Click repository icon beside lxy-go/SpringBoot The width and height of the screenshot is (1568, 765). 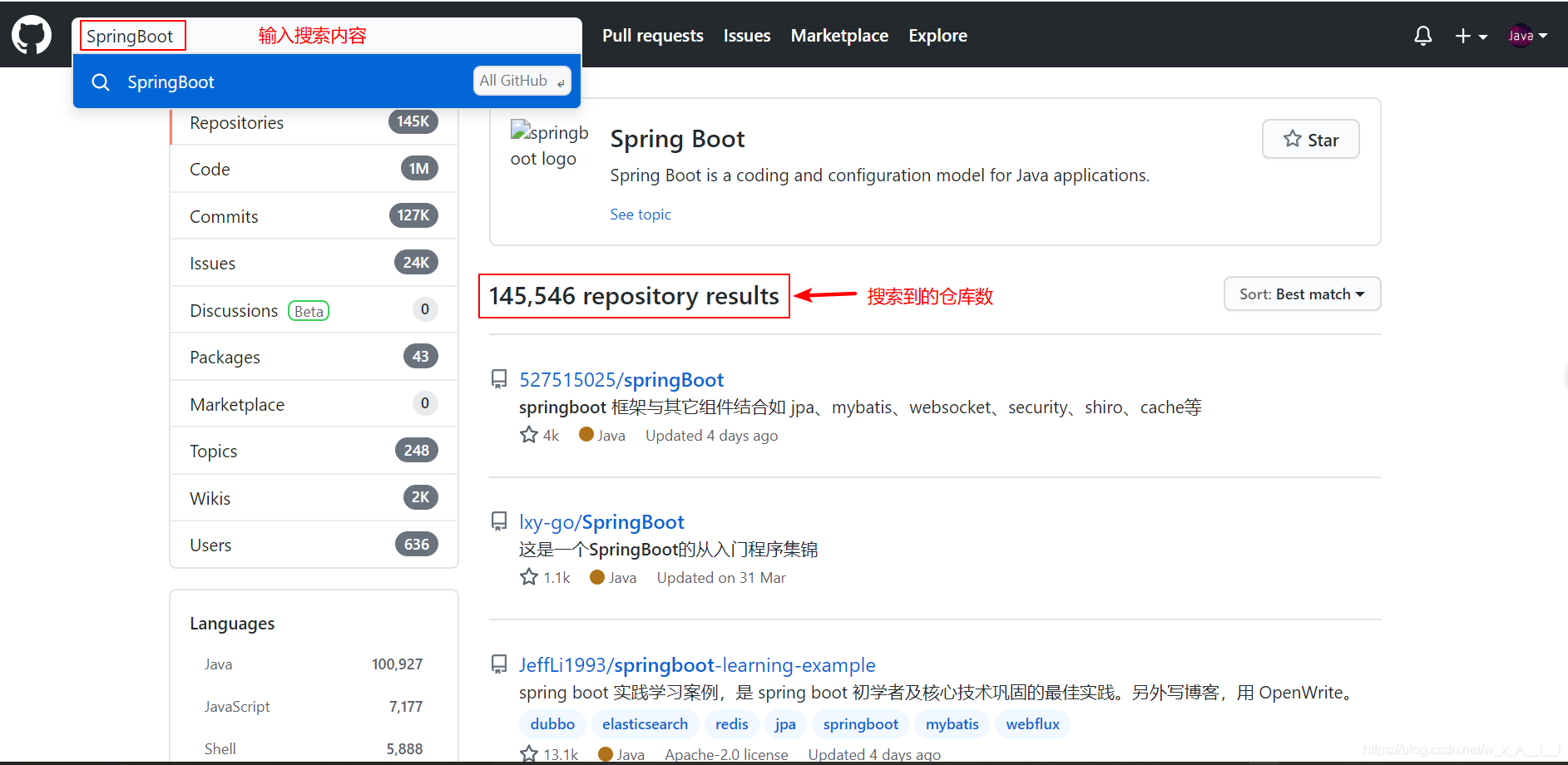499,521
